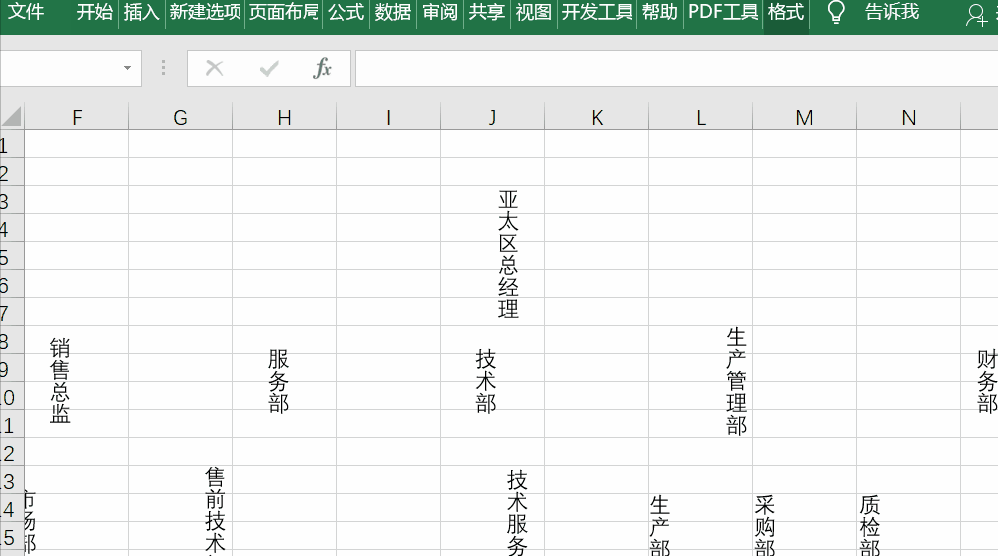998x556 pixels.
Task: Select the 服务部 text box
Action: 278,380
